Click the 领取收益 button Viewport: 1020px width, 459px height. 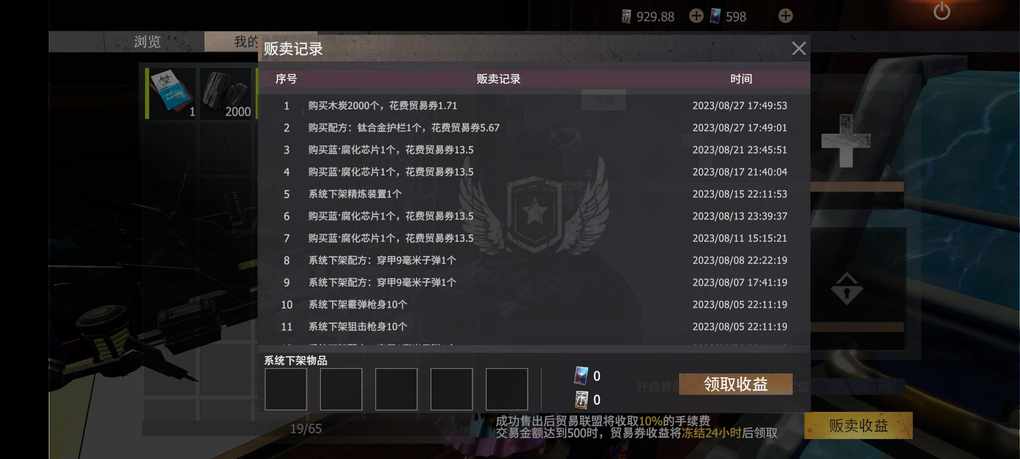[735, 384]
